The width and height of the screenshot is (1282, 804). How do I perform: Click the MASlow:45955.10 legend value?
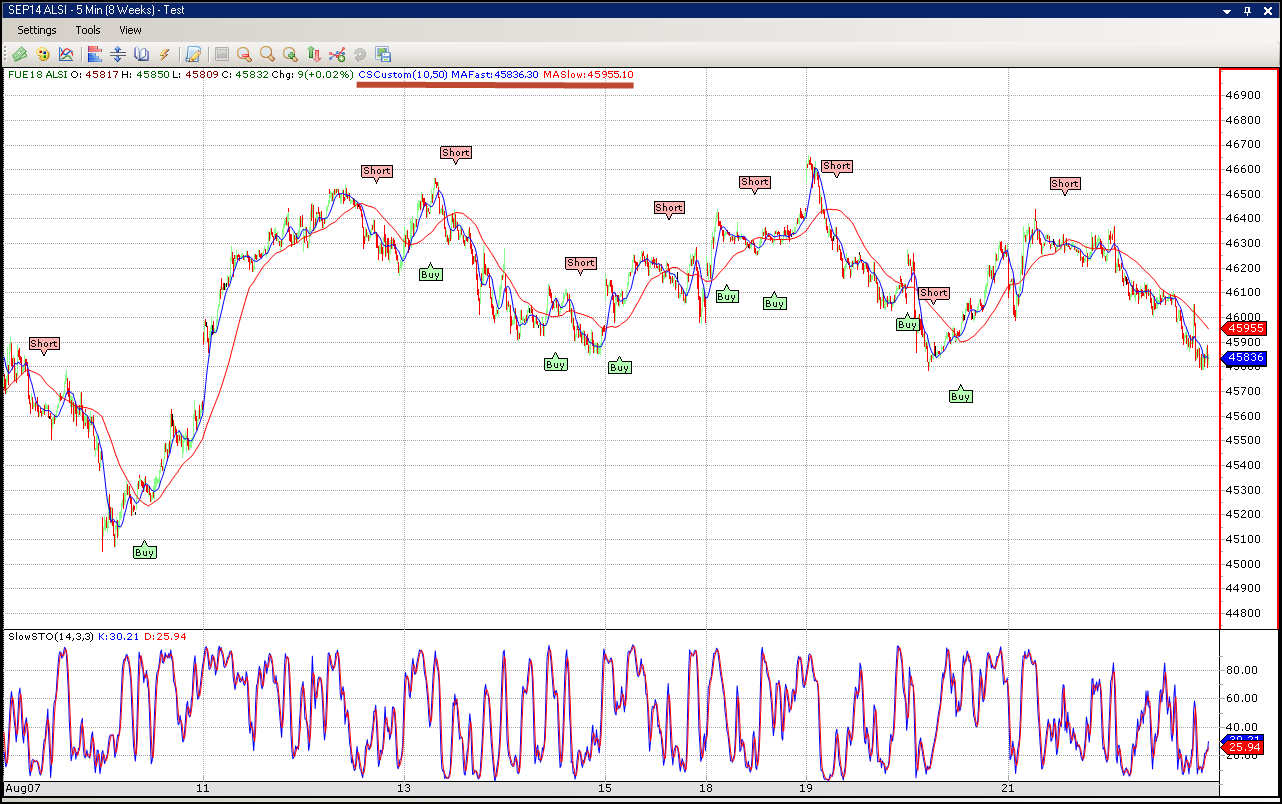(x=588, y=75)
